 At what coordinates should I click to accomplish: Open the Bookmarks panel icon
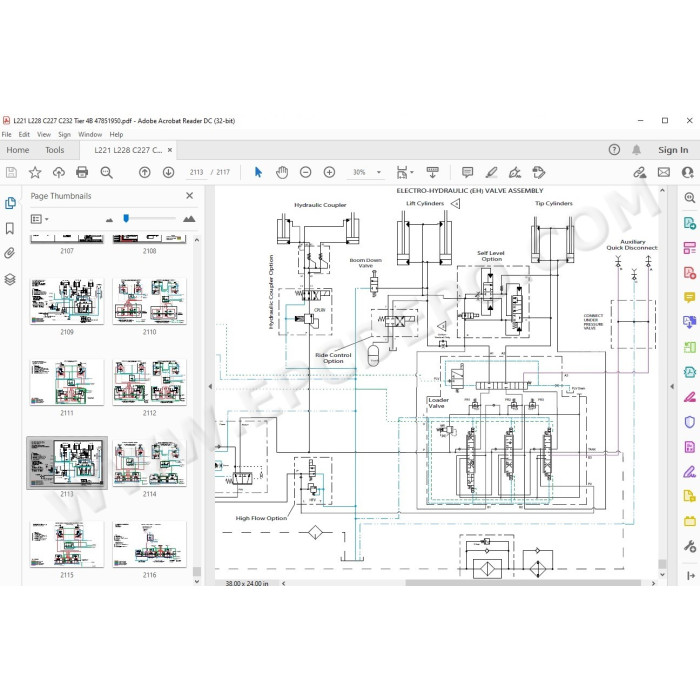[10, 229]
